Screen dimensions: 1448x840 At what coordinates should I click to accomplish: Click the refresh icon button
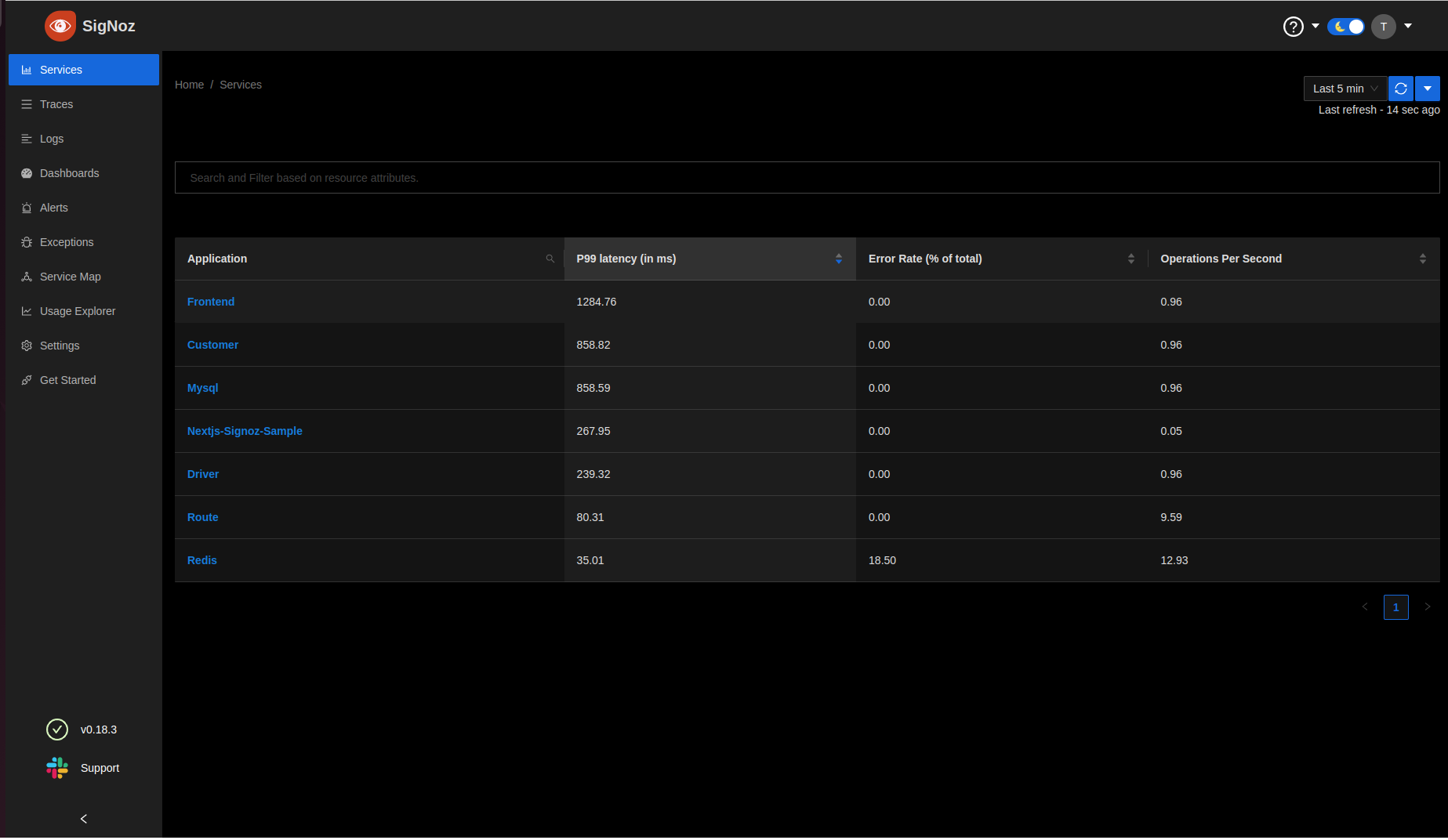coord(1401,89)
